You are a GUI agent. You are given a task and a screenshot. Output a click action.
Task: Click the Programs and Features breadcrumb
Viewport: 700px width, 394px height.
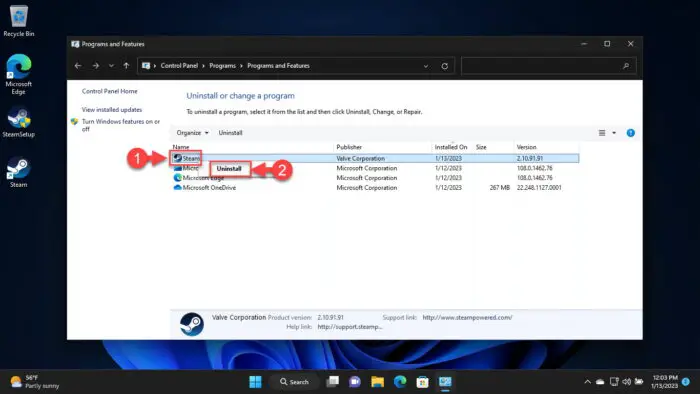(x=278, y=66)
